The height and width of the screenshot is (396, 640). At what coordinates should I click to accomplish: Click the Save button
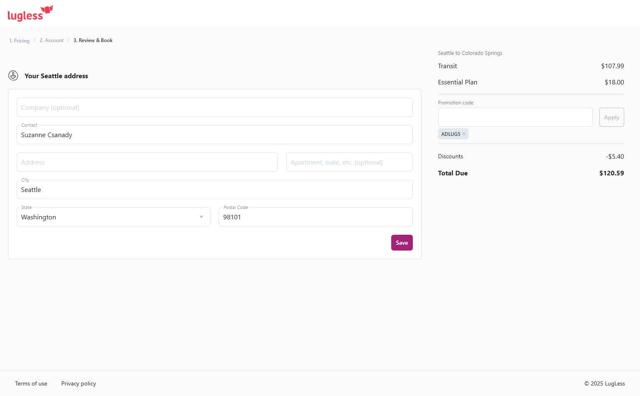(x=402, y=242)
